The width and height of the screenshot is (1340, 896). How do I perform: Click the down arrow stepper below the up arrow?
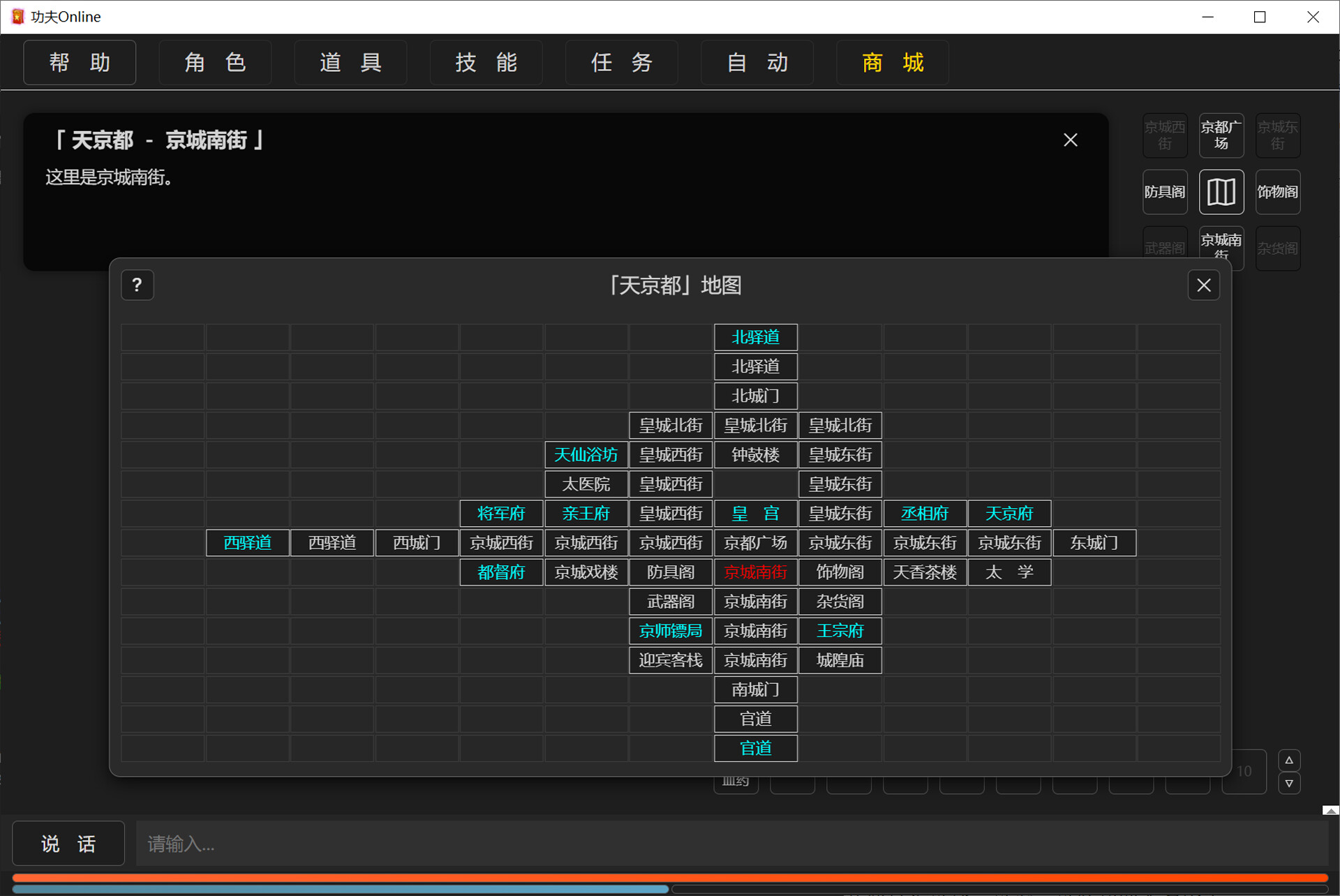[x=1289, y=784]
